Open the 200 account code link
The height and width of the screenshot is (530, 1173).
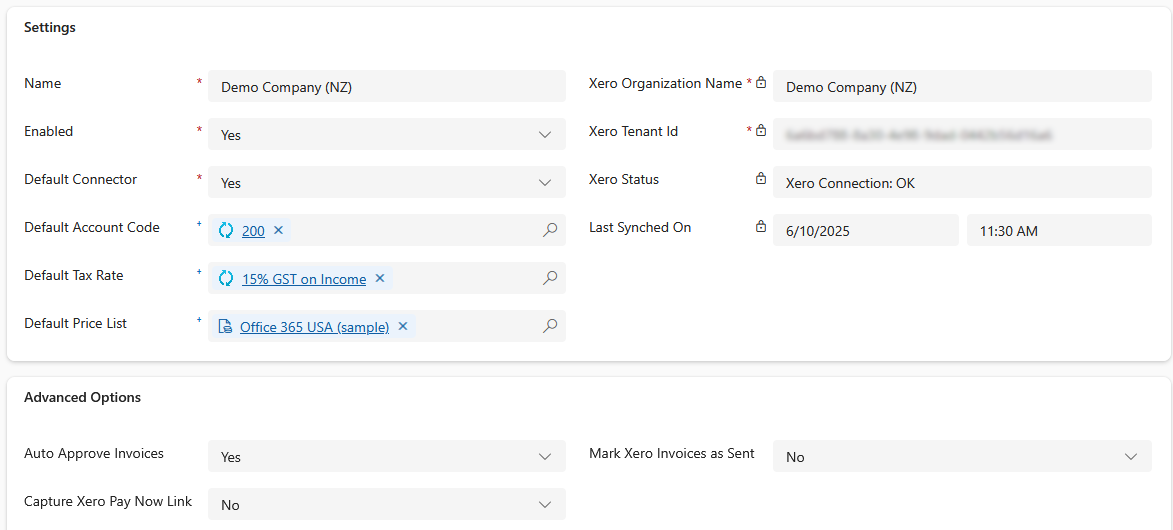pyautogui.click(x=253, y=231)
